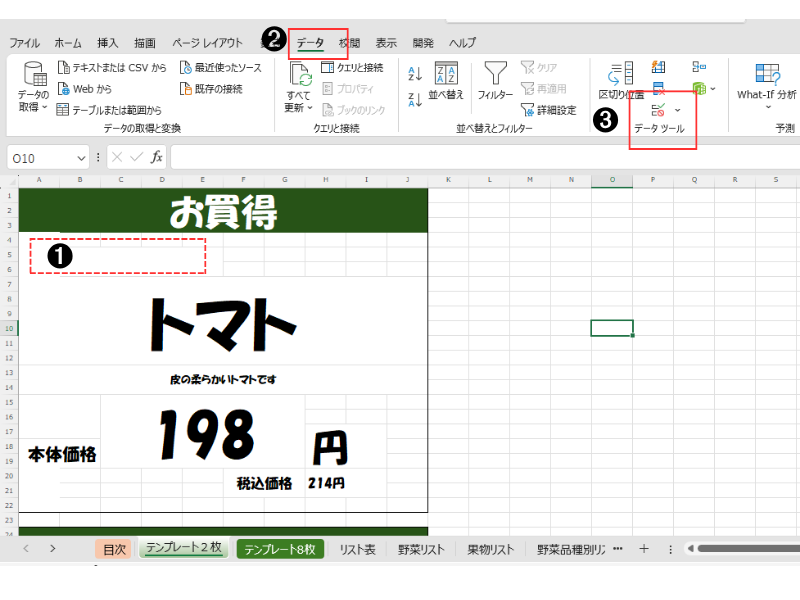Expand the data validation dropdown arrow
Screen dimensions: 800x600
point(677,109)
